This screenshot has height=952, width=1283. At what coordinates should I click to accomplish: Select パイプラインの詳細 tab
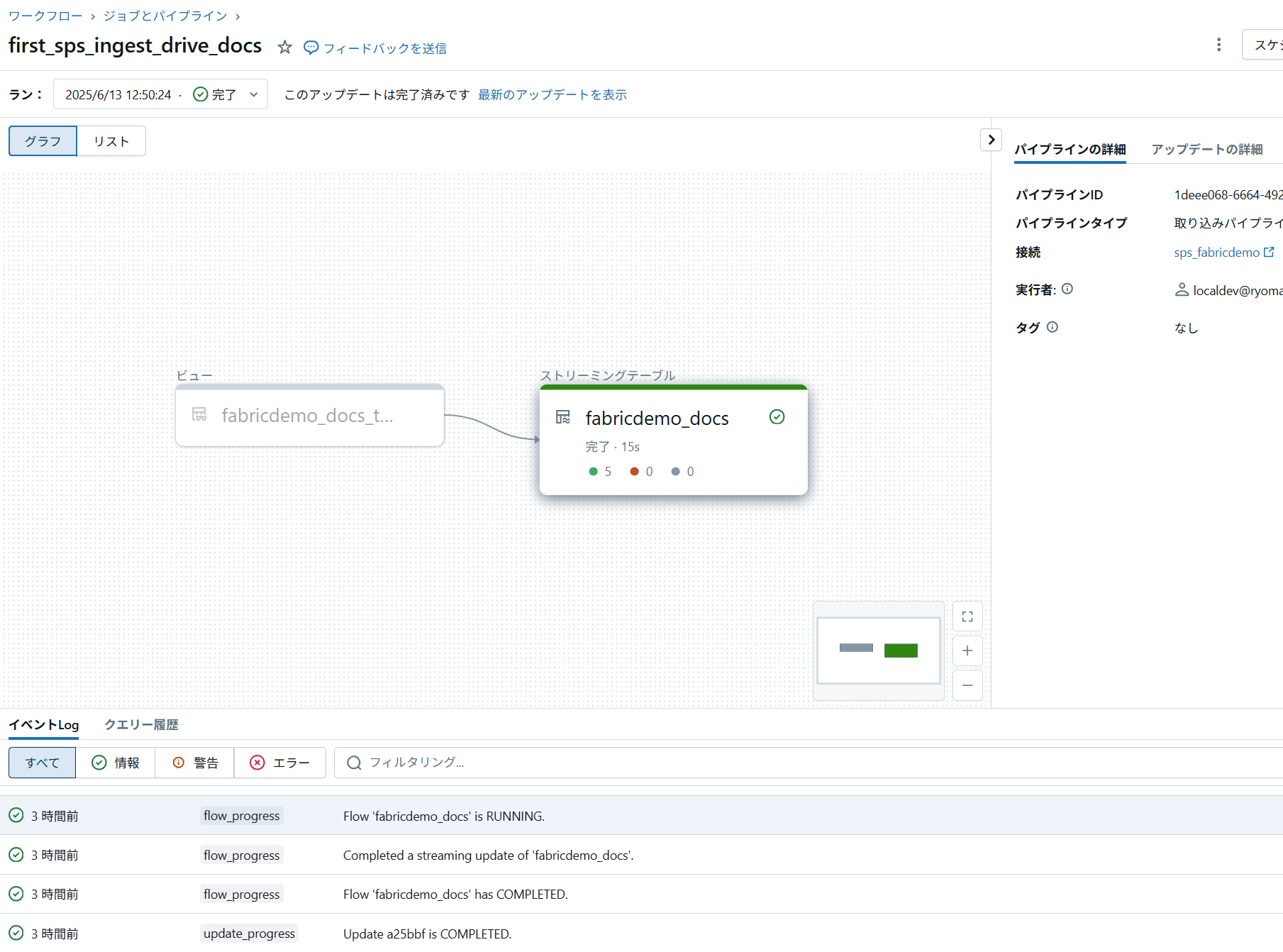click(1070, 149)
